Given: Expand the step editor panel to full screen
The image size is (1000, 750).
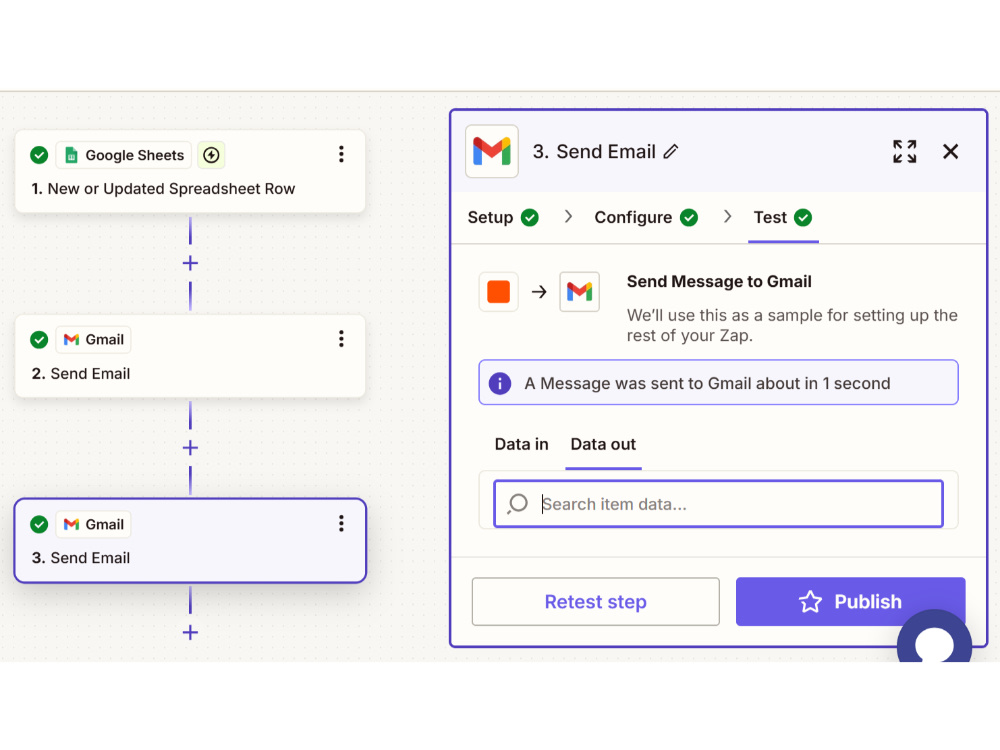Looking at the screenshot, I should pyautogui.click(x=904, y=152).
